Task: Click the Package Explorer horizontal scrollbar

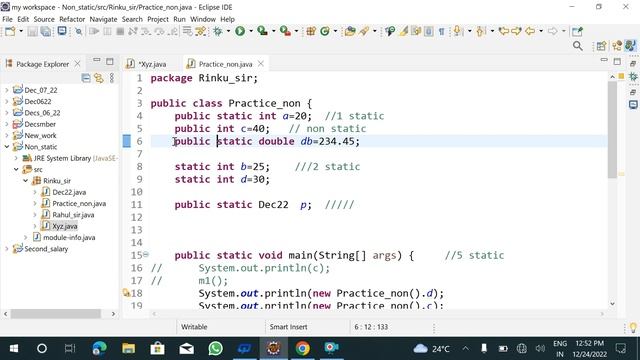Action: click(x=56, y=313)
